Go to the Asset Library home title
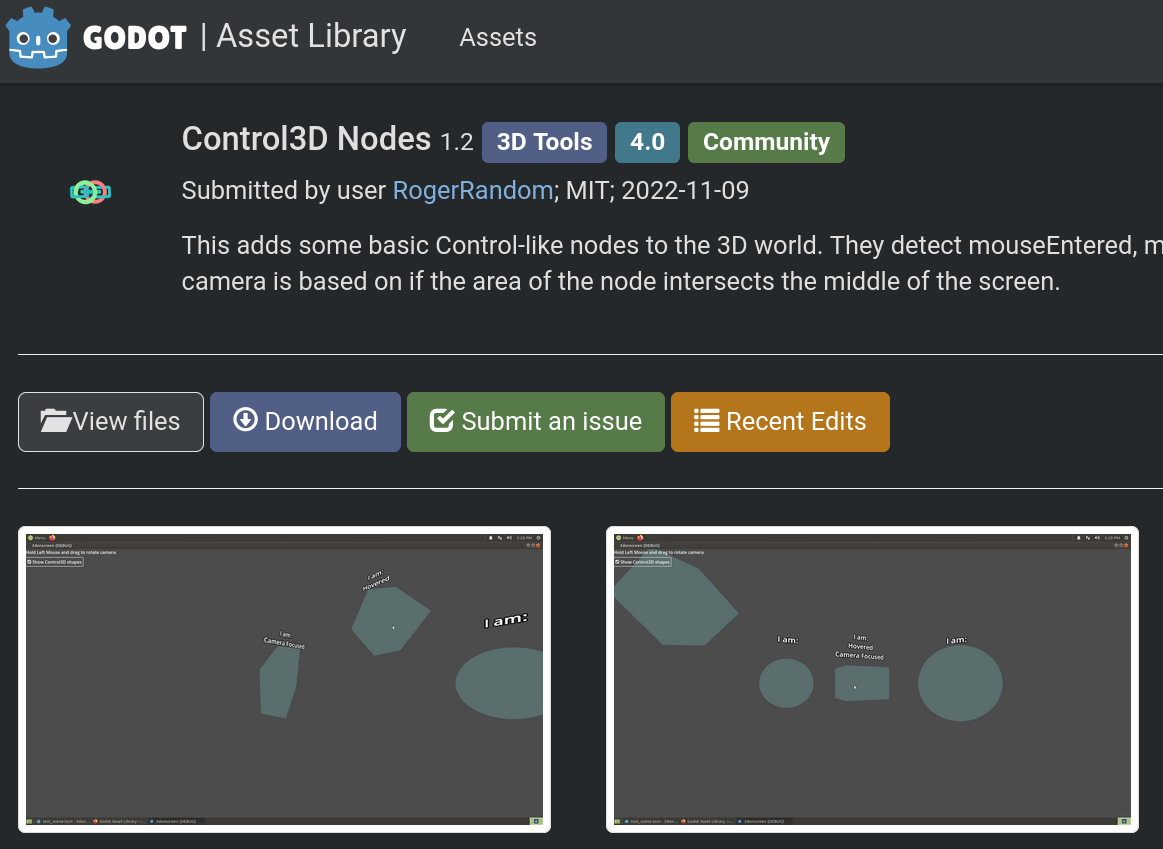The height and width of the screenshot is (849, 1163). 311,36
